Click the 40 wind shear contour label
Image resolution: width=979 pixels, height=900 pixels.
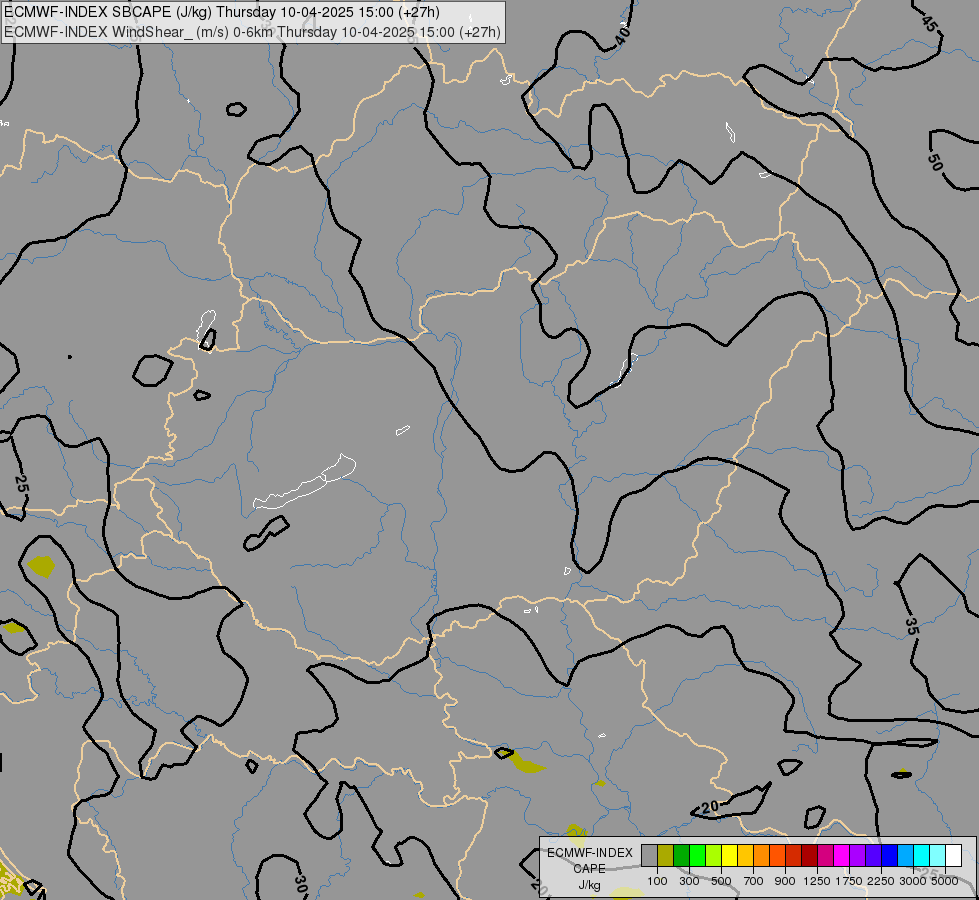pos(622,36)
